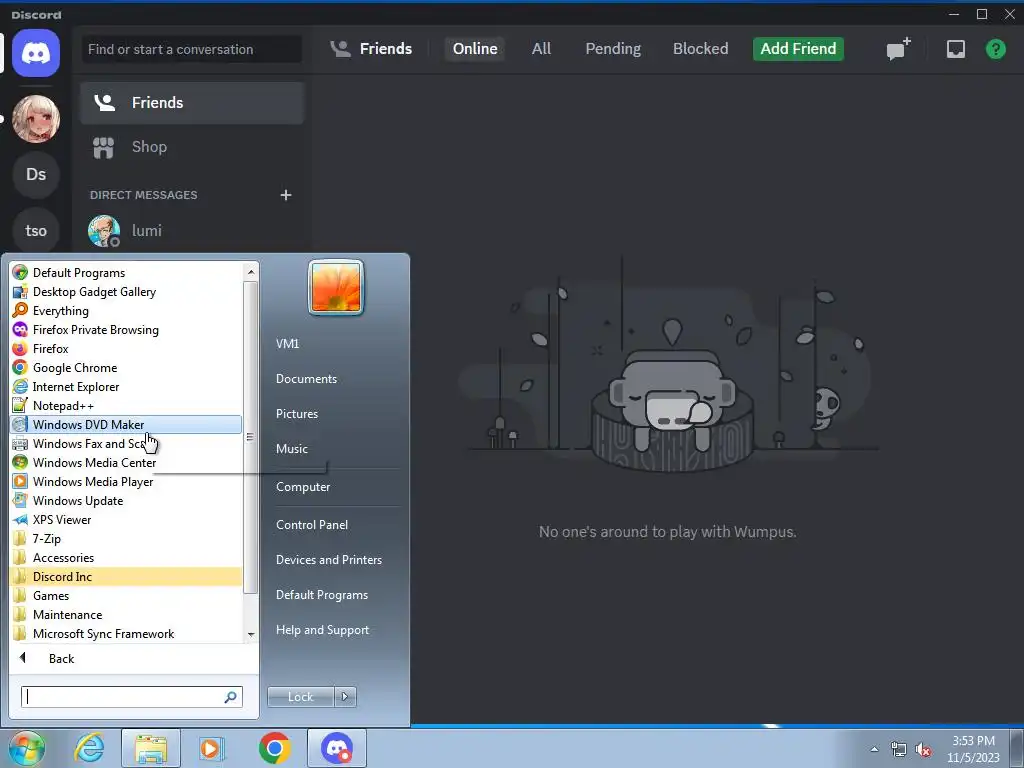The image size is (1024, 768).
Task: Click the Windows Start orb
Action: (27, 748)
